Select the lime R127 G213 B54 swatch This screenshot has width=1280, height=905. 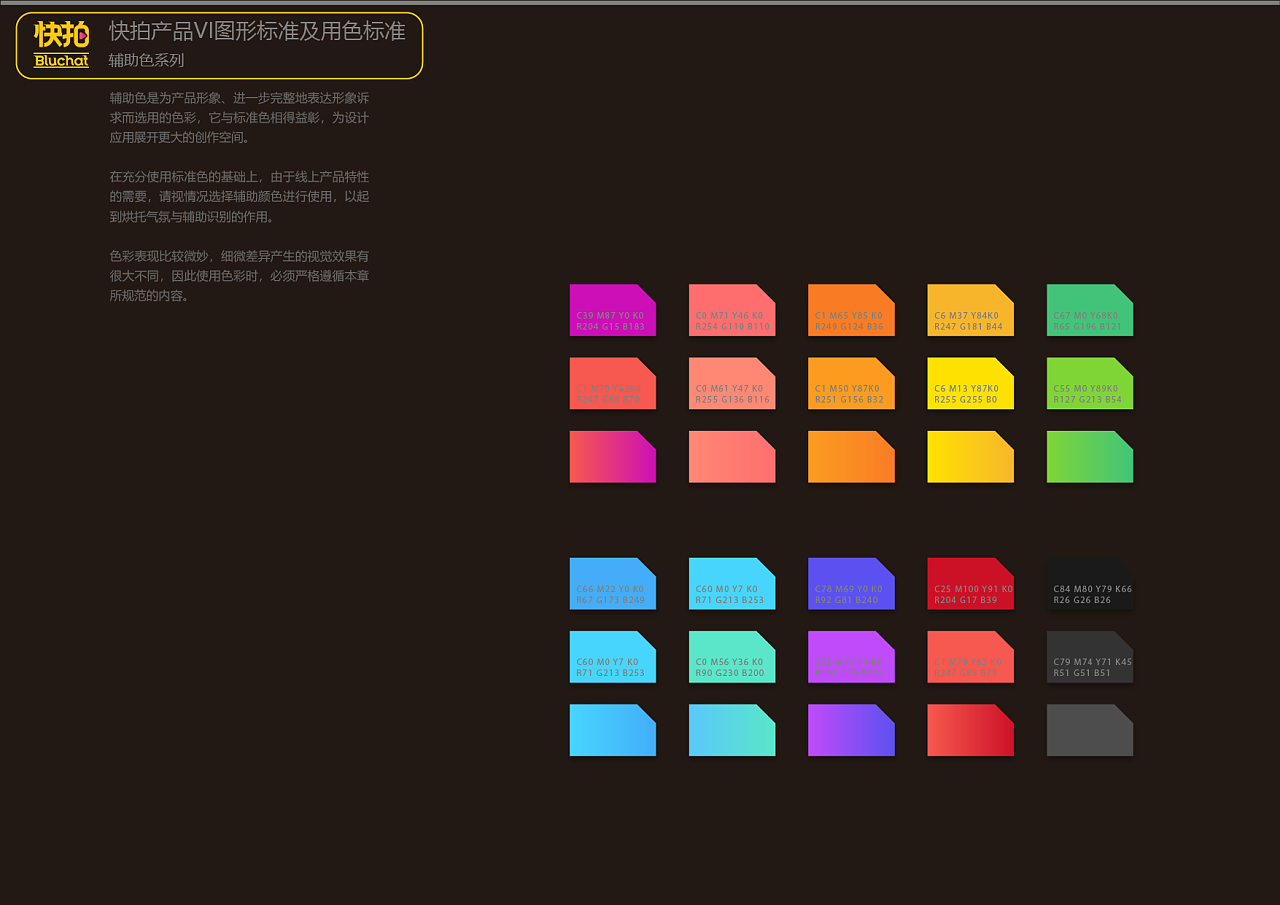1089,383
